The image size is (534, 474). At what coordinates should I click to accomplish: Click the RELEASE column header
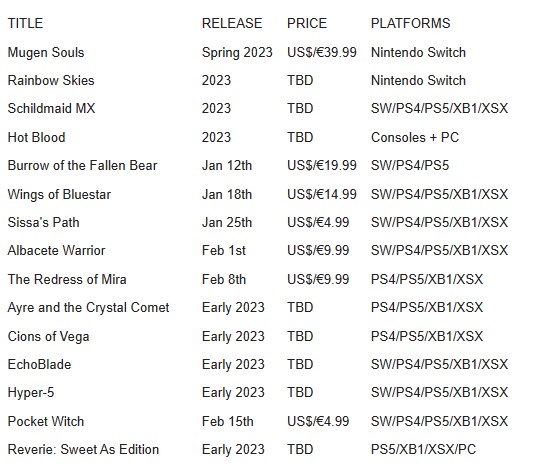click(x=232, y=23)
